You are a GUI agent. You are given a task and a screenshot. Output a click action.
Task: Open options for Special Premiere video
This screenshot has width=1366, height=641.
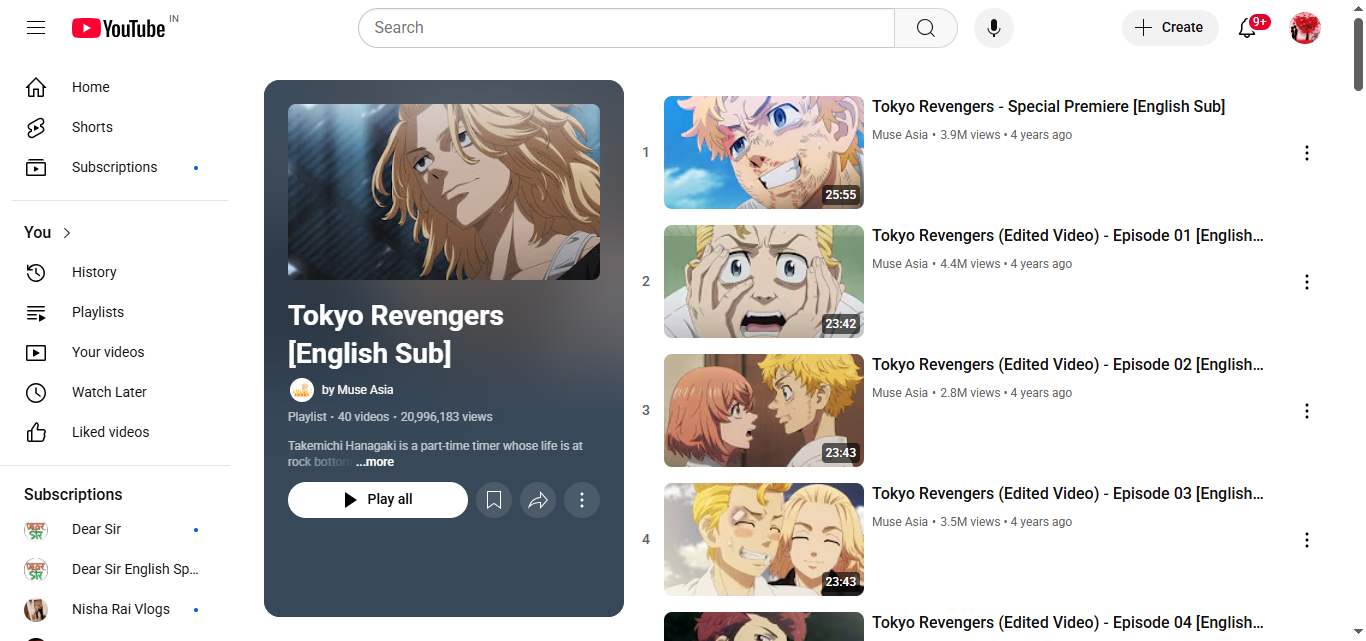point(1306,153)
